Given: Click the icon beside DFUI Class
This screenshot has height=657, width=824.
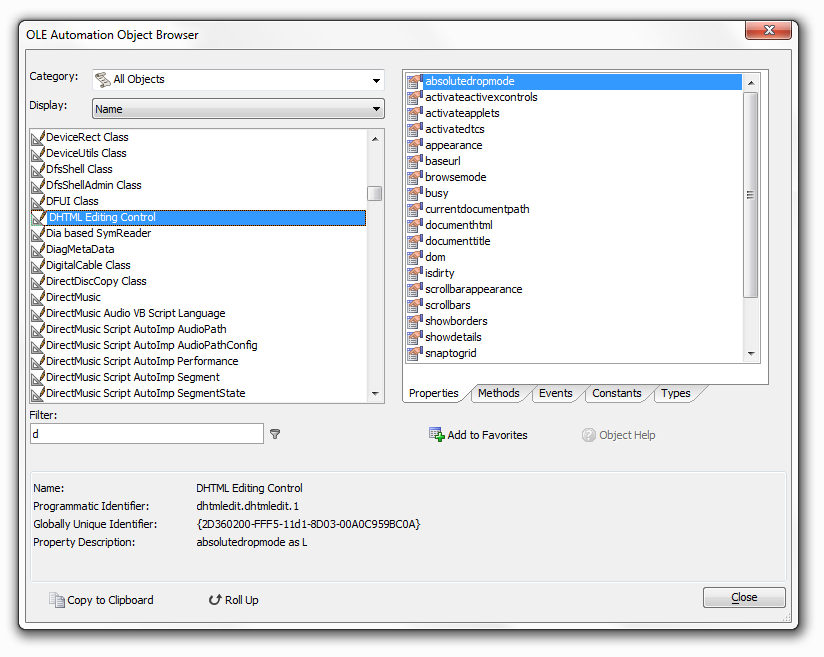Looking at the screenshot, I should (x=38, y=202).
